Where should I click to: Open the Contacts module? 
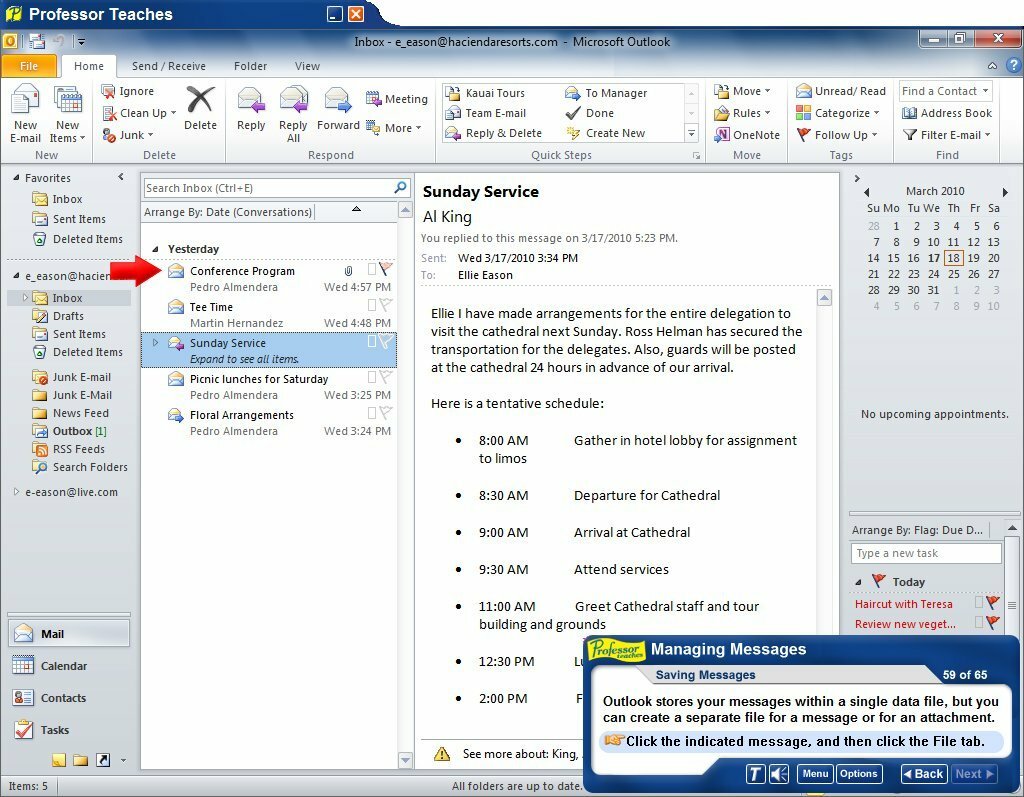click(x=69, y=698)
